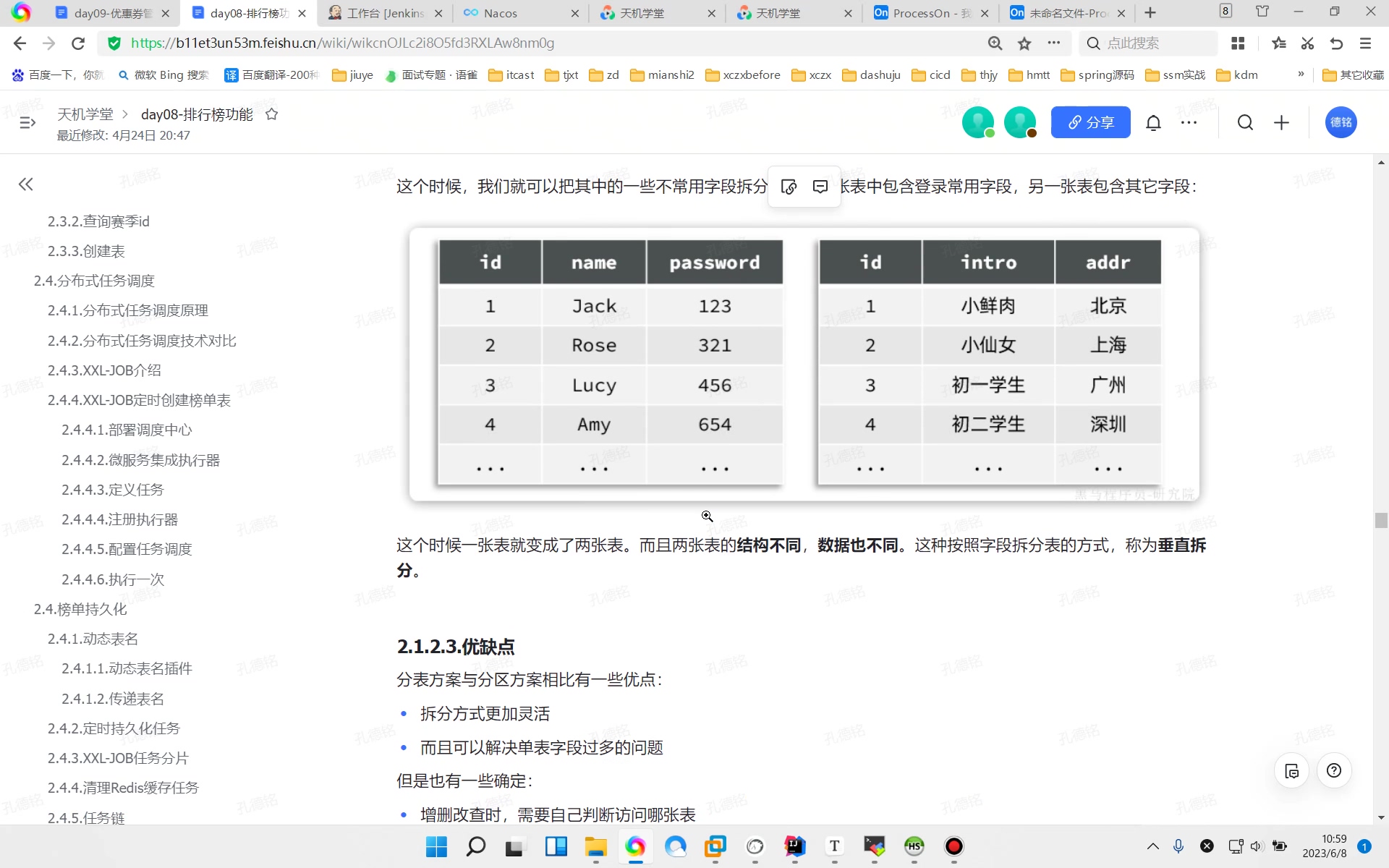Open the bottom-right document panel icon

click(x=1292, y=771)
